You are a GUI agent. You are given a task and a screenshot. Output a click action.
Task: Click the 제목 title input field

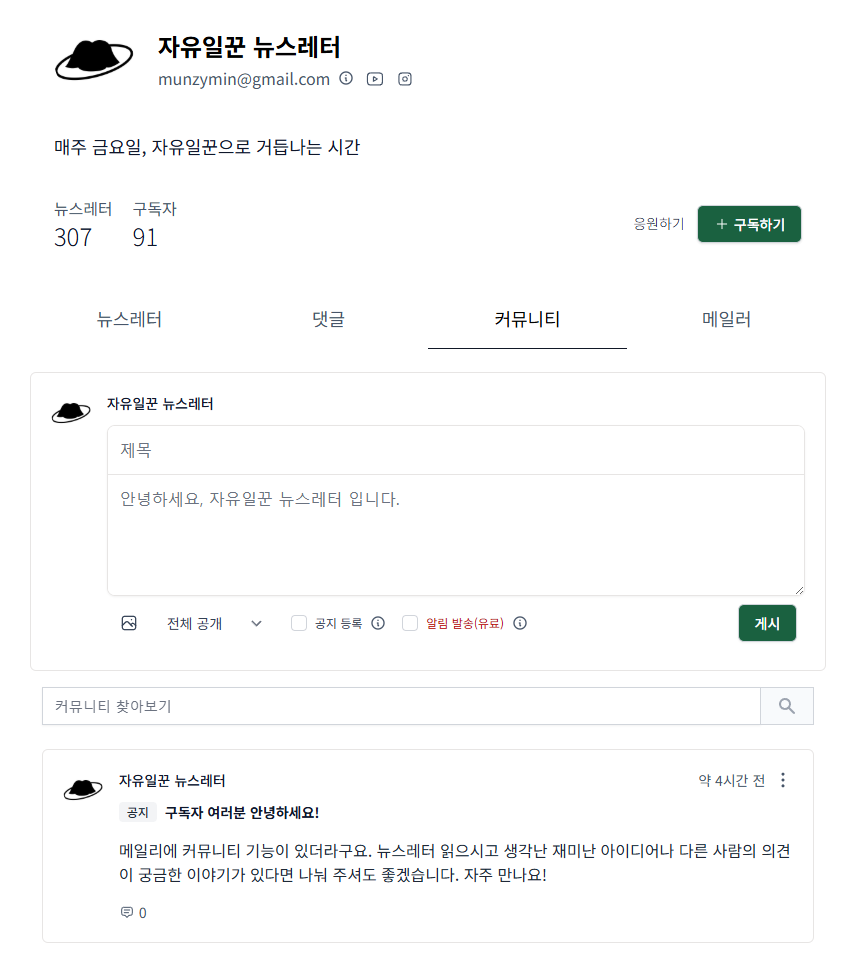coord(455,450)
